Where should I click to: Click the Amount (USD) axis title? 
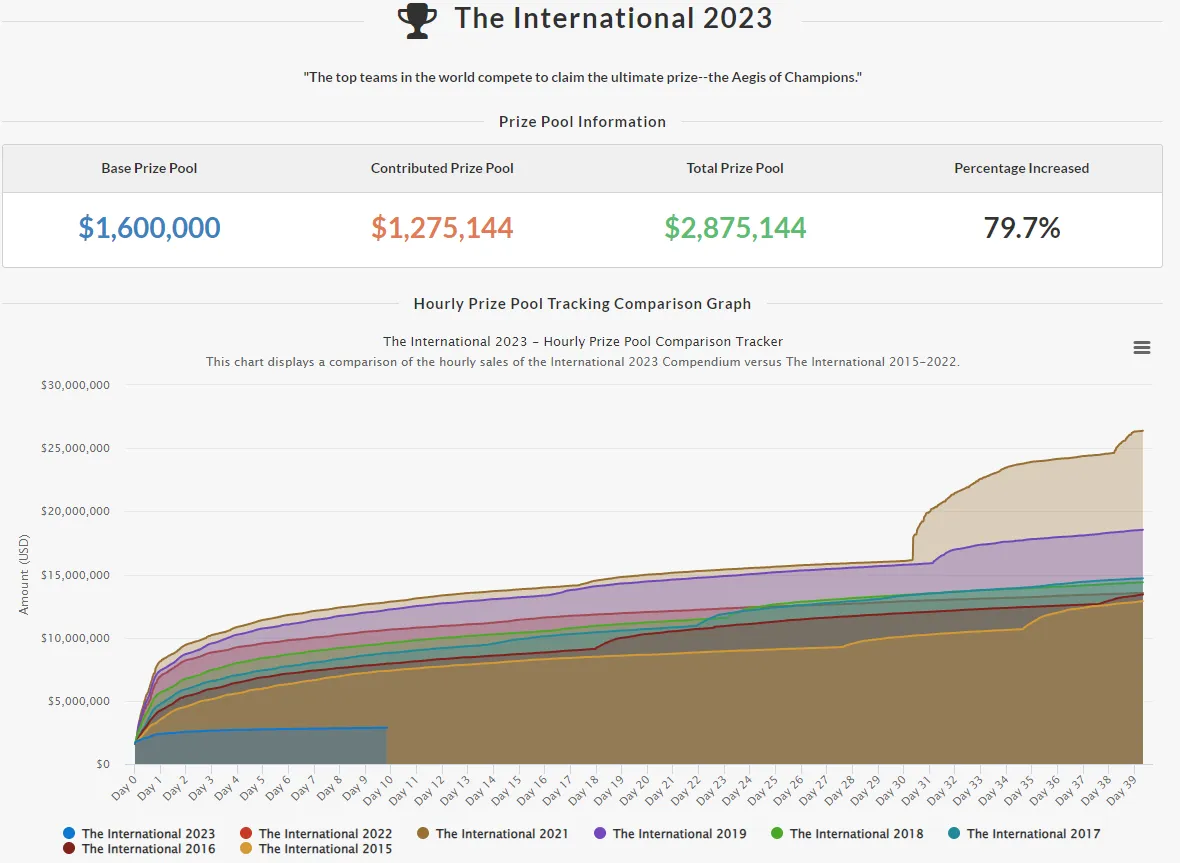click(x=24, y=575)
